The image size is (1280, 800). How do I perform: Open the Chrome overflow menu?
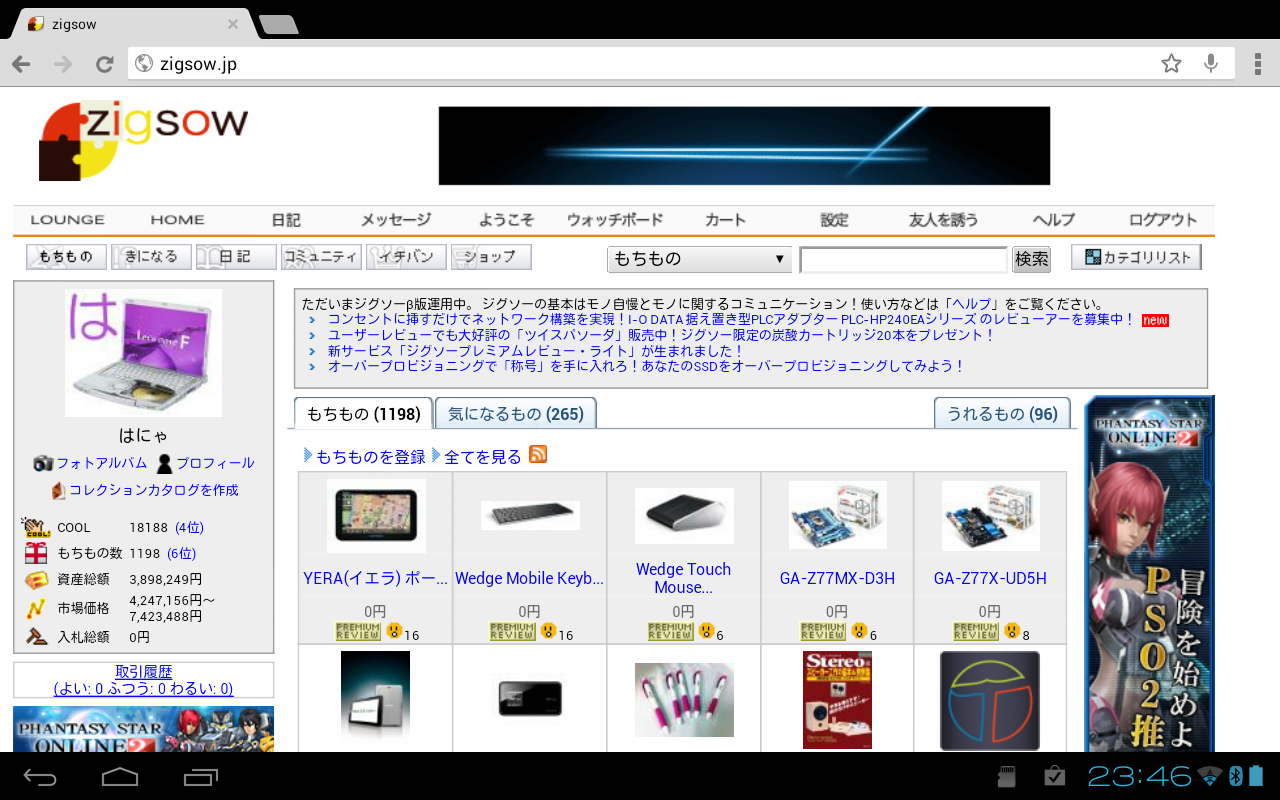1256,64
